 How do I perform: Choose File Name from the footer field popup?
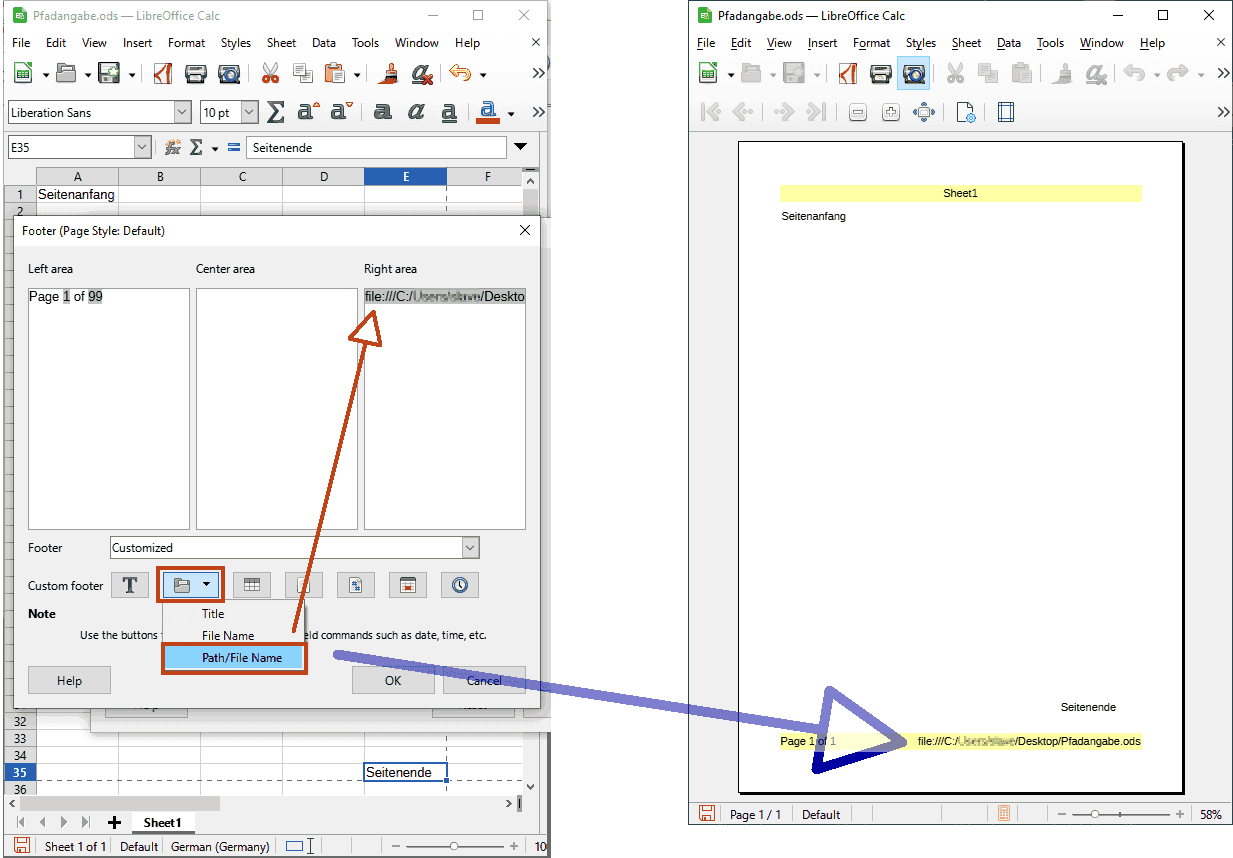pyautogui.click(x=228, y=636)
